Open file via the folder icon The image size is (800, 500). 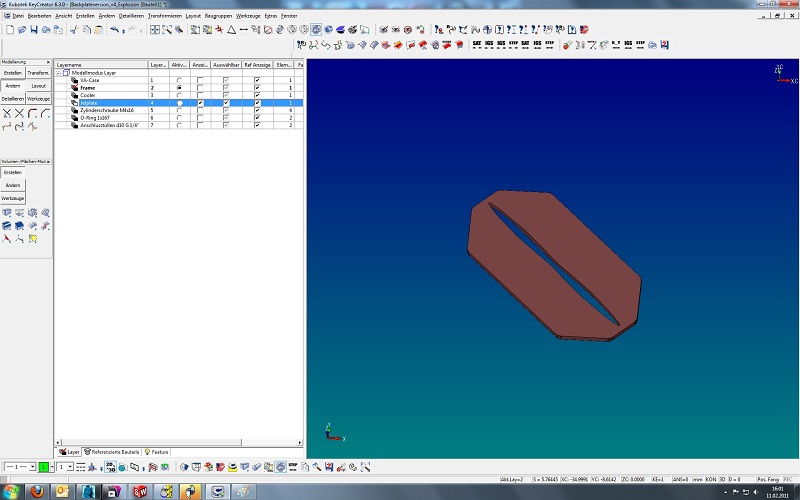point(22,30)
